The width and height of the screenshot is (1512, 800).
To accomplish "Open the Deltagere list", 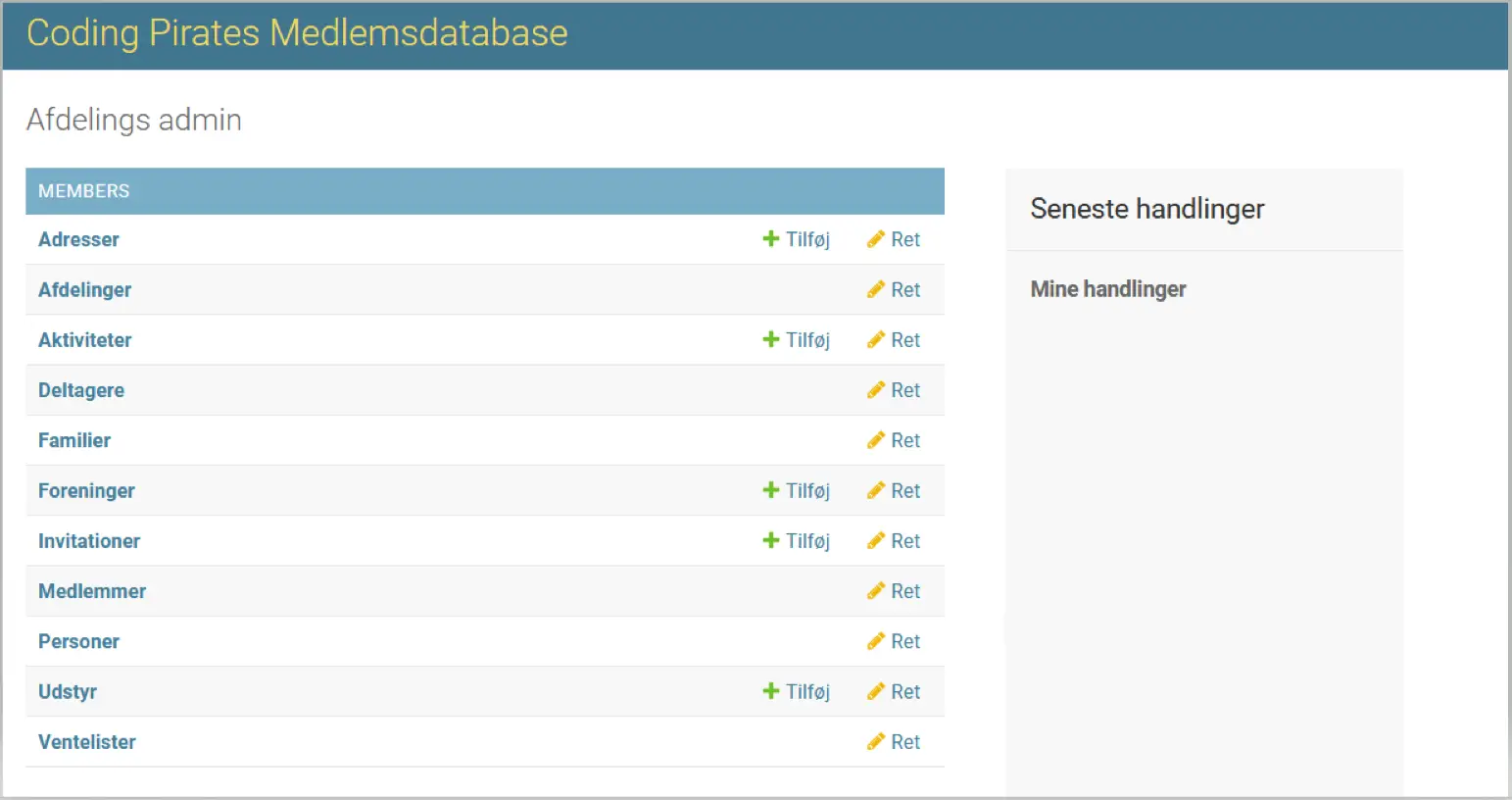I will (81, 390).
